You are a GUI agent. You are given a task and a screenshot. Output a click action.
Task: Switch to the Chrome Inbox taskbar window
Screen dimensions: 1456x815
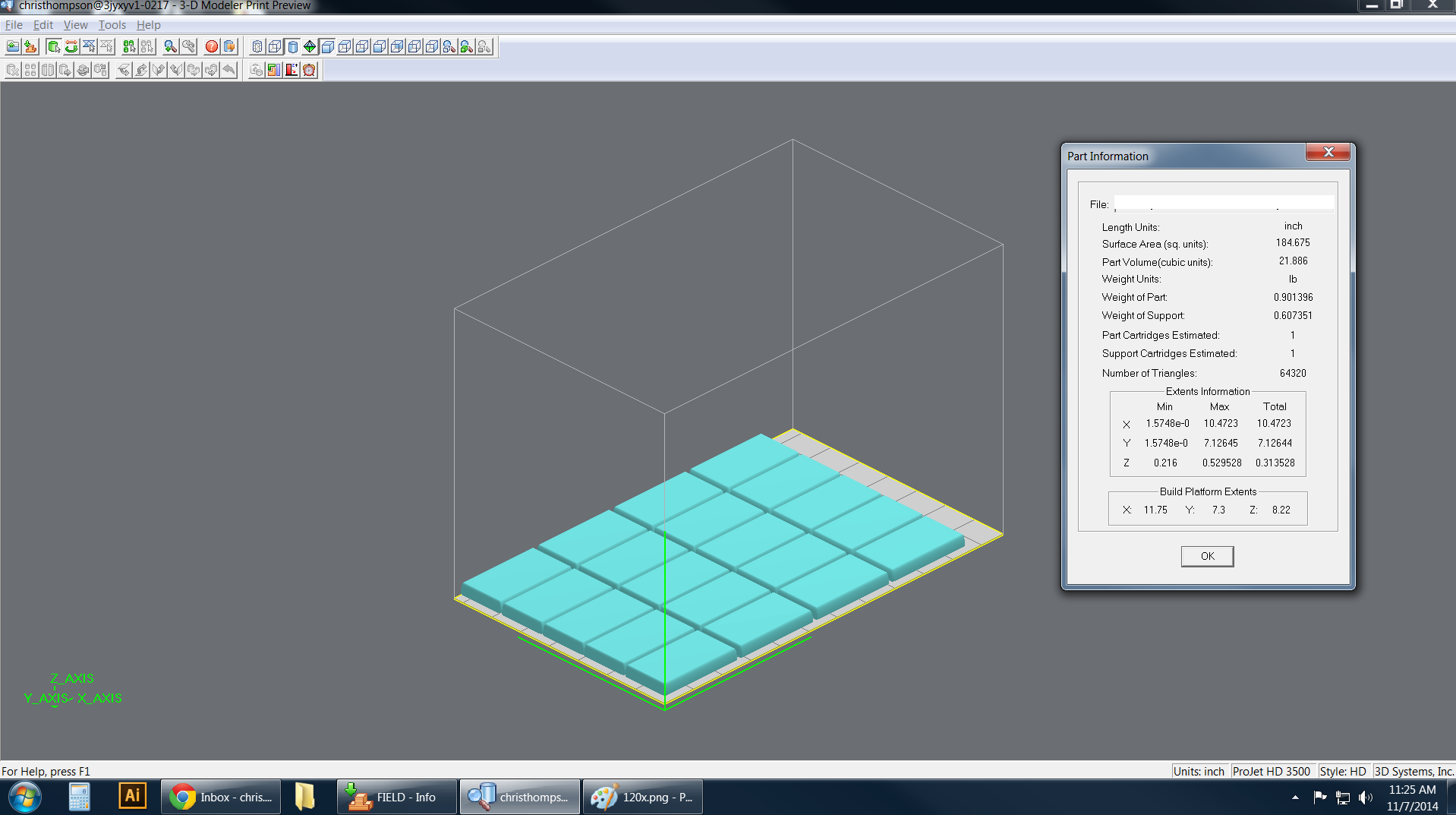pos(221,797)
